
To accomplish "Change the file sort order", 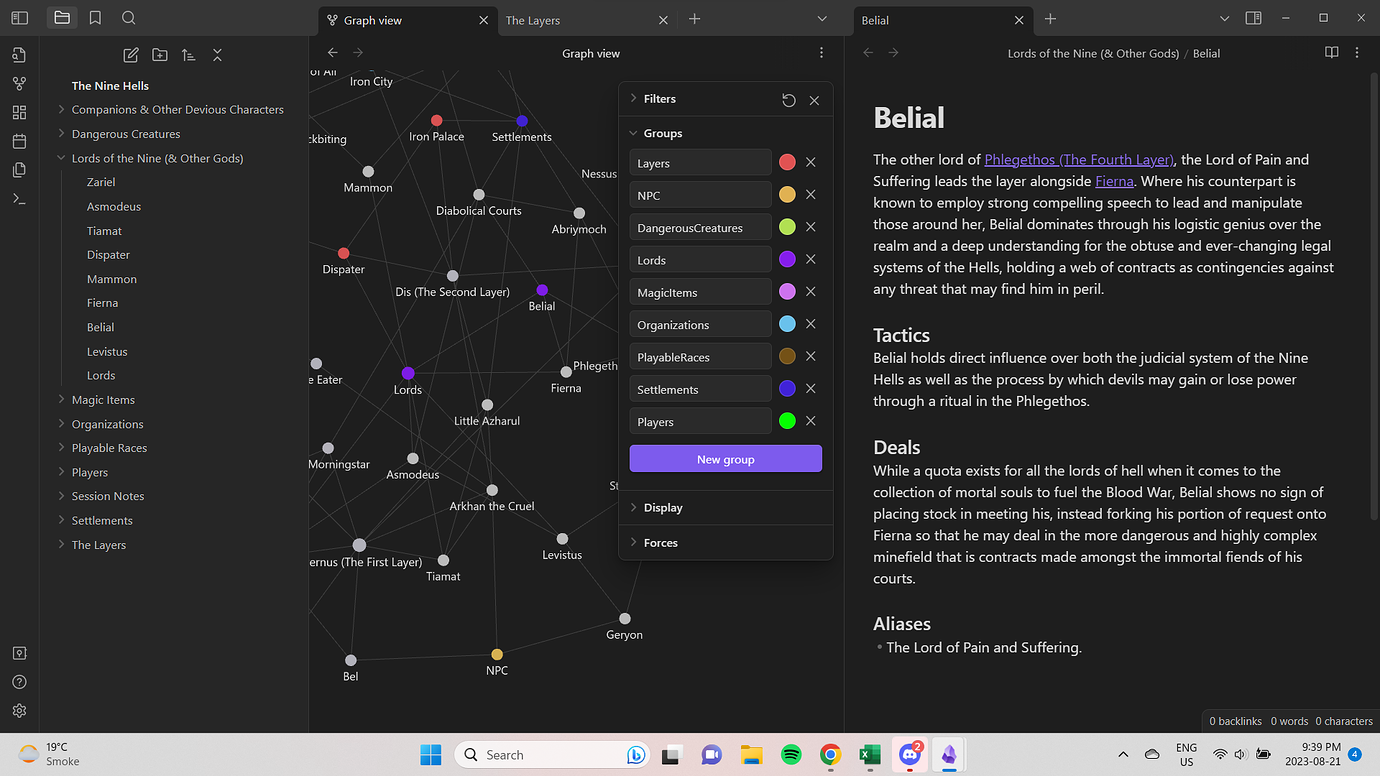I will click(188, 55).
